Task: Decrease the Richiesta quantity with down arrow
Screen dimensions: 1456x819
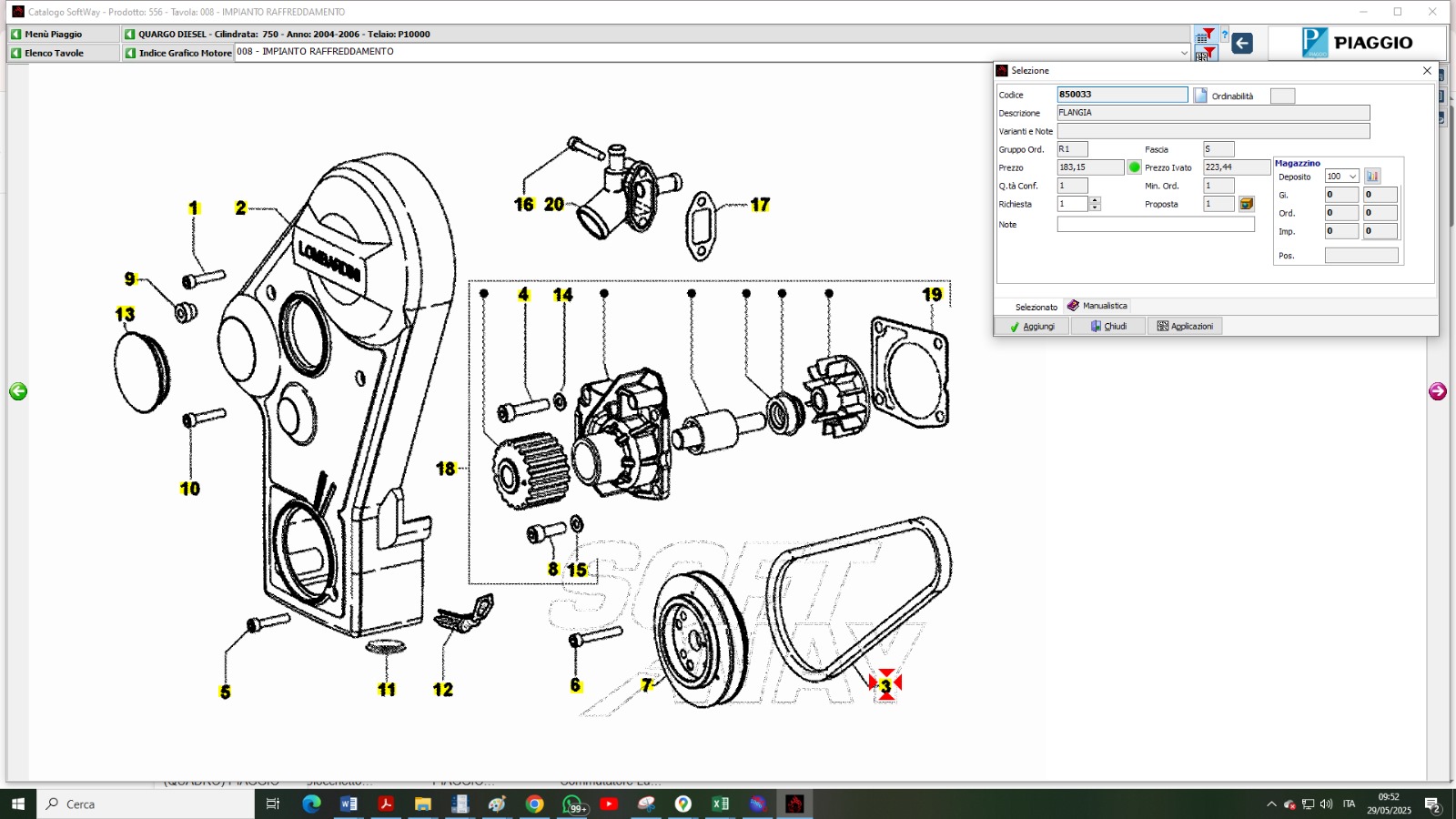Action: pyautogui.click(x=1096, y=208)
